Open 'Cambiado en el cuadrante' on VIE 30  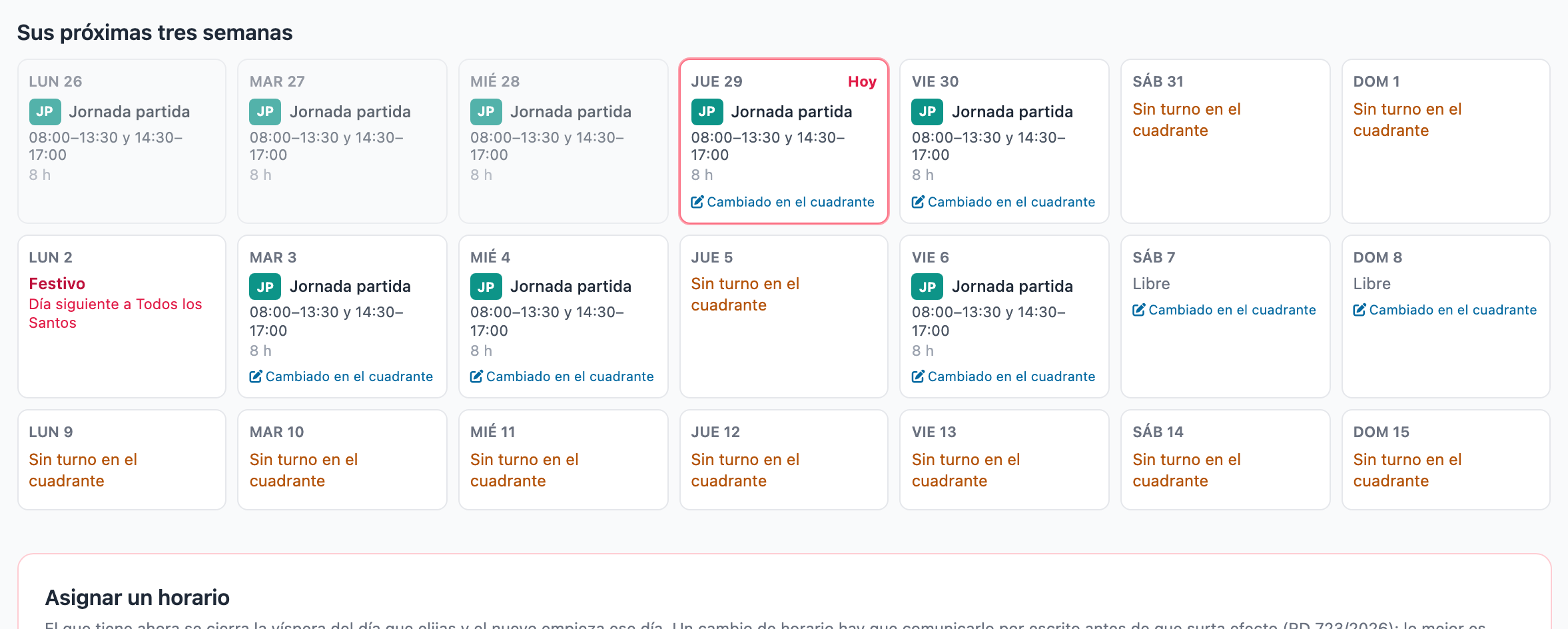coord(1003,202)
